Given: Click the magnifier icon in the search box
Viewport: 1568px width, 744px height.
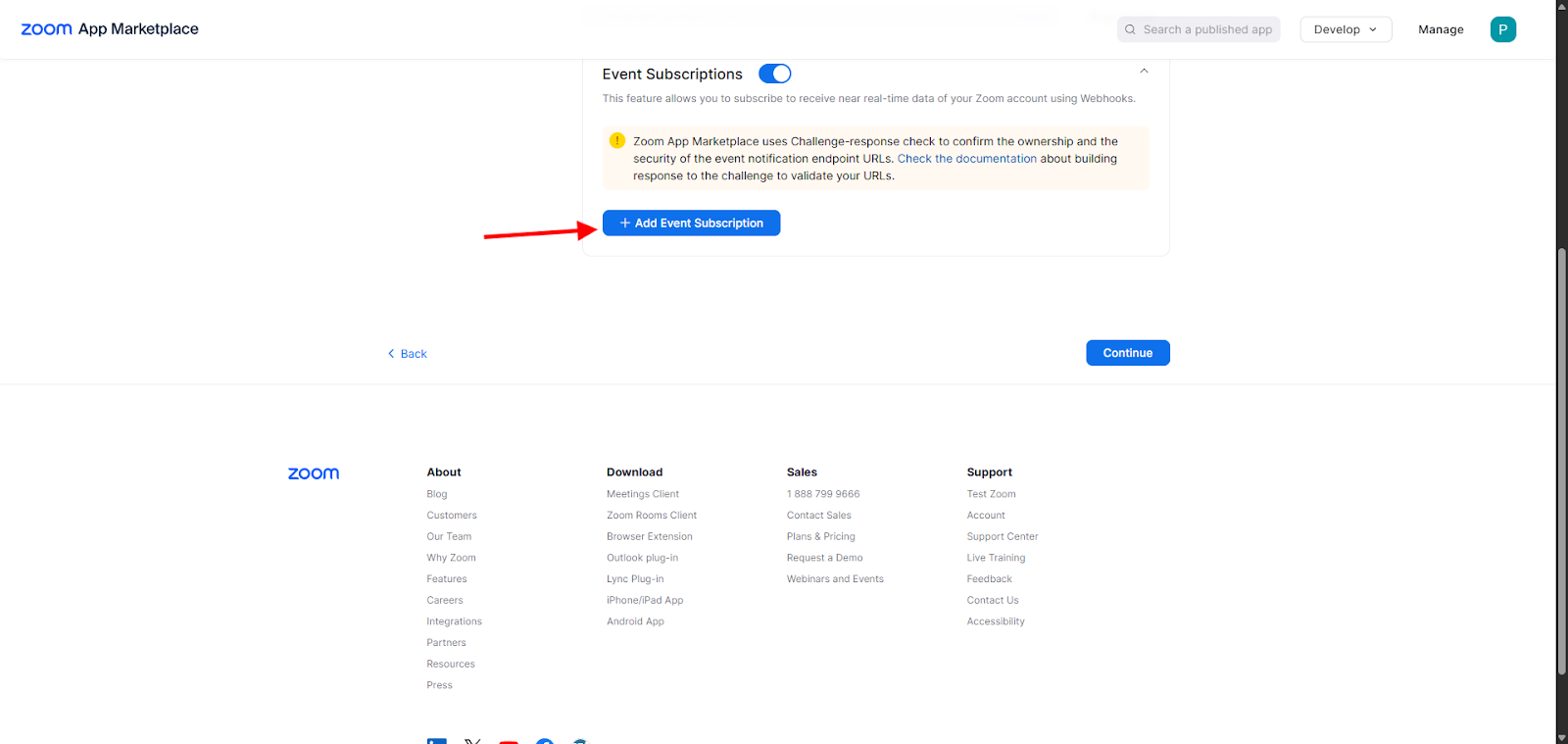Looking at the screenshot, I should [x=1130, y=29].
